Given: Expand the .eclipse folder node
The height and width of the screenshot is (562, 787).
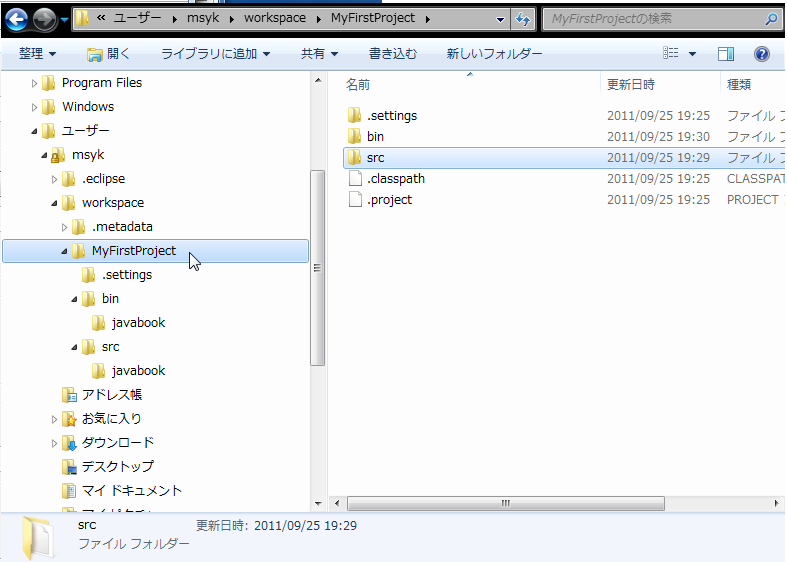Looking at the screenshot, I should (x=55, y=179).
